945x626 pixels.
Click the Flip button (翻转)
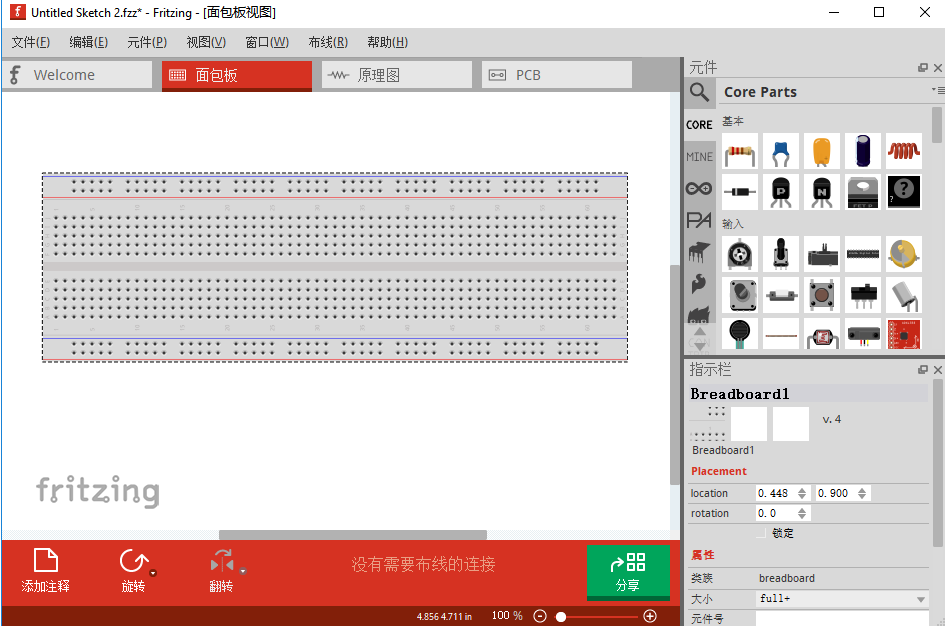(221, 571)
